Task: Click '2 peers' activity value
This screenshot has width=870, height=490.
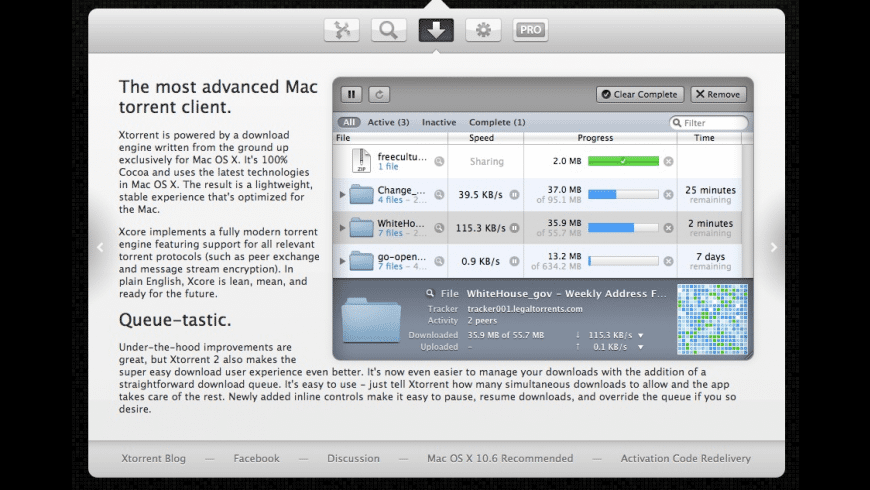Action: (x=482, y=321)
